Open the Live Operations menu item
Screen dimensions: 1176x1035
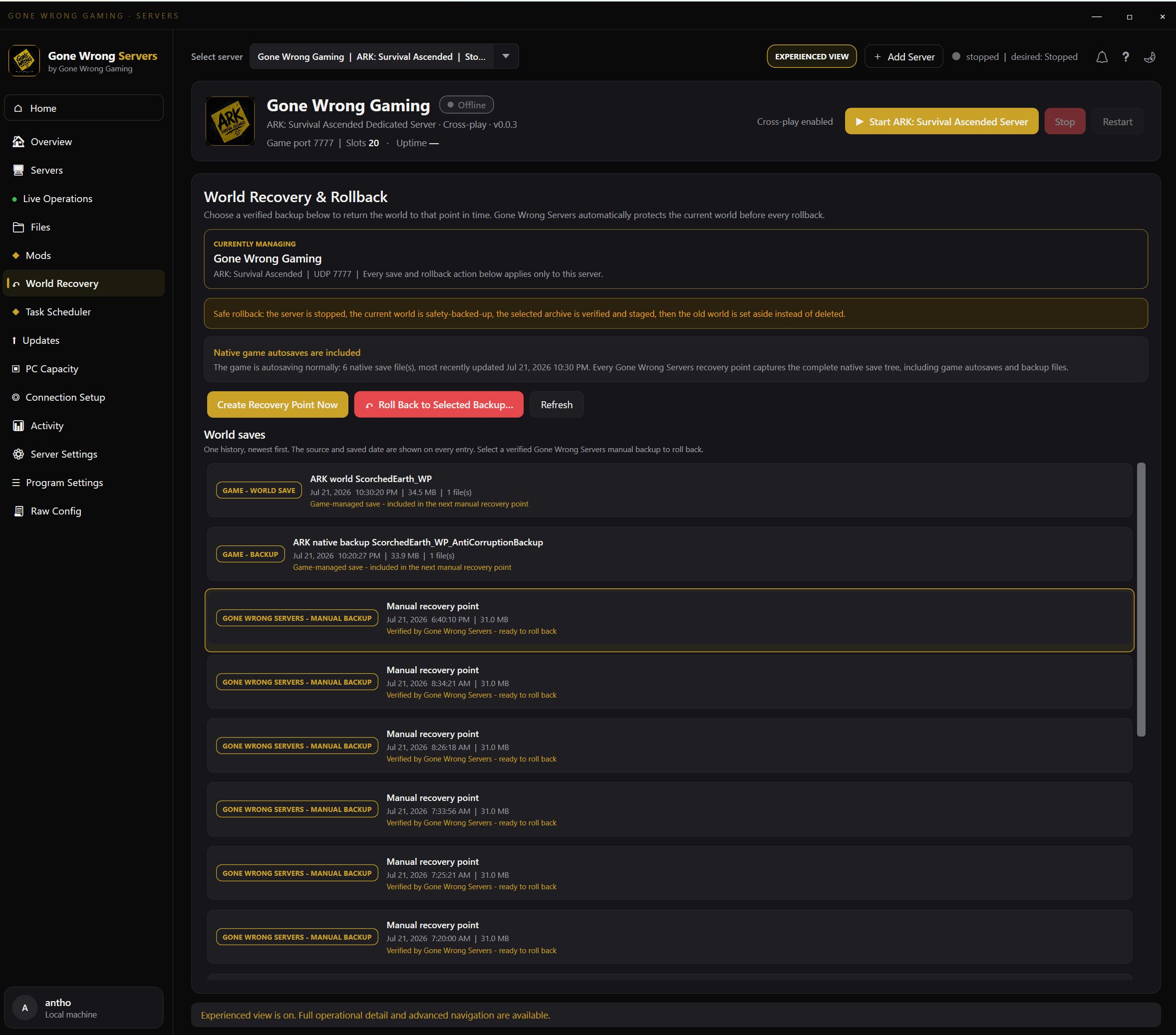click(x=84, y=199)
